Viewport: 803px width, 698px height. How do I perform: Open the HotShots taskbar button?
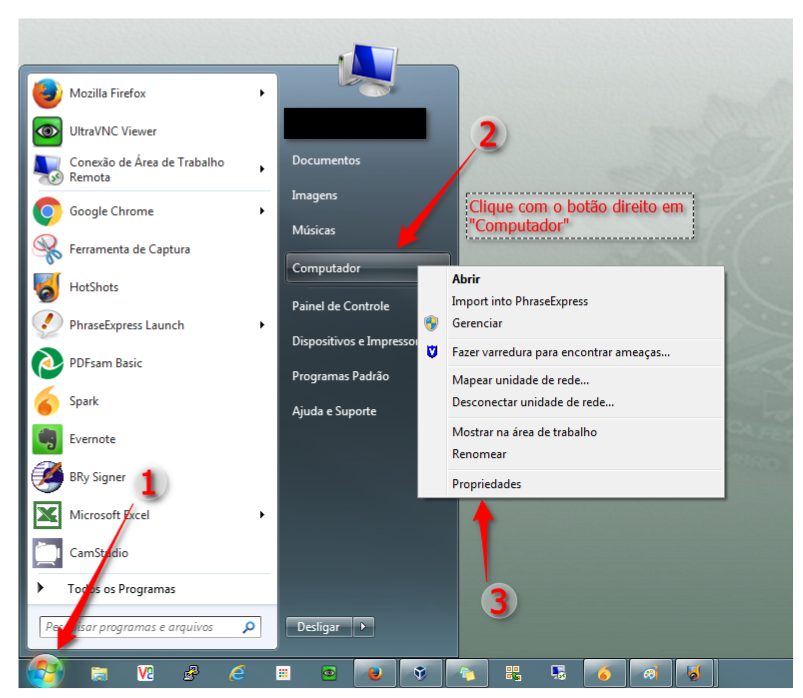tap(695, 673)
